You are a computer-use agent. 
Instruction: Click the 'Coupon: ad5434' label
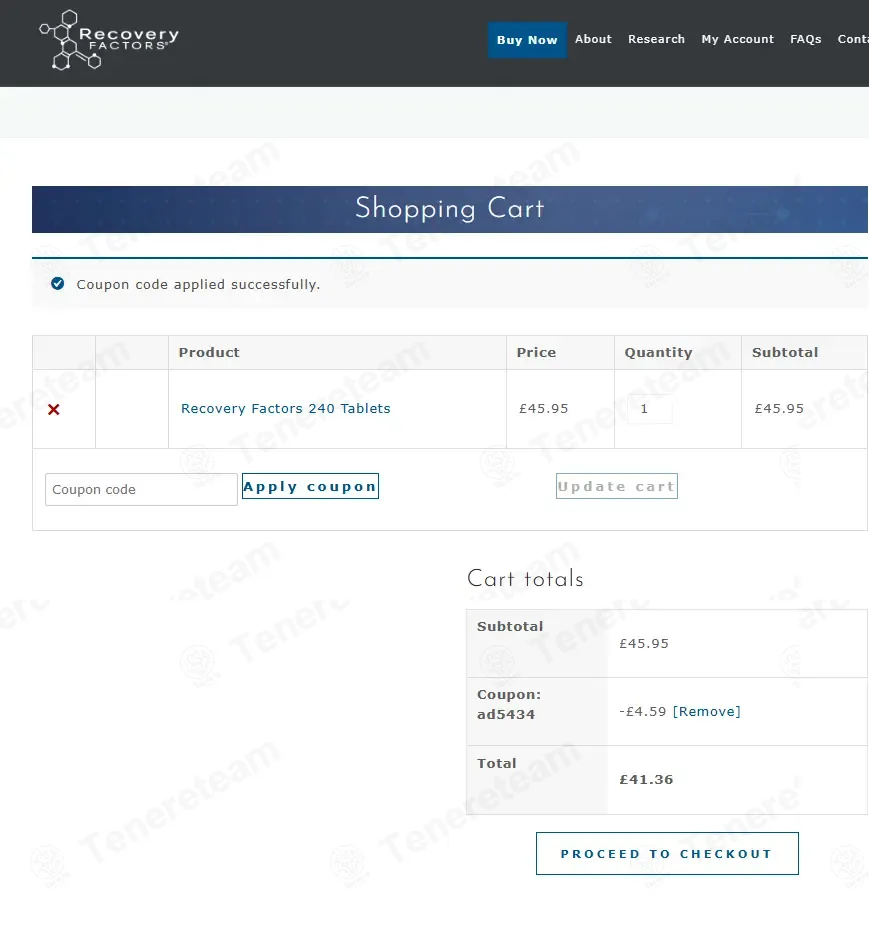pos(509,704)
